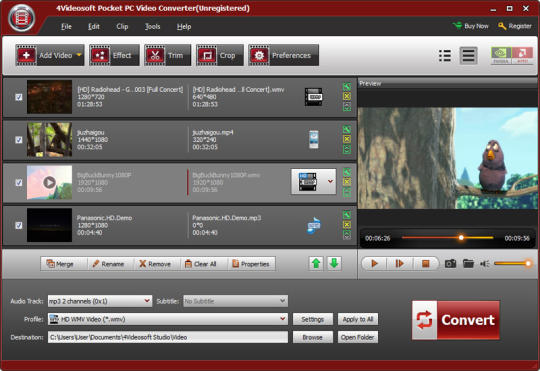Image resolution: width=540 pixels, height=371 pixels.
Task: Click the profile Settings button
Action: pos(313,319)
